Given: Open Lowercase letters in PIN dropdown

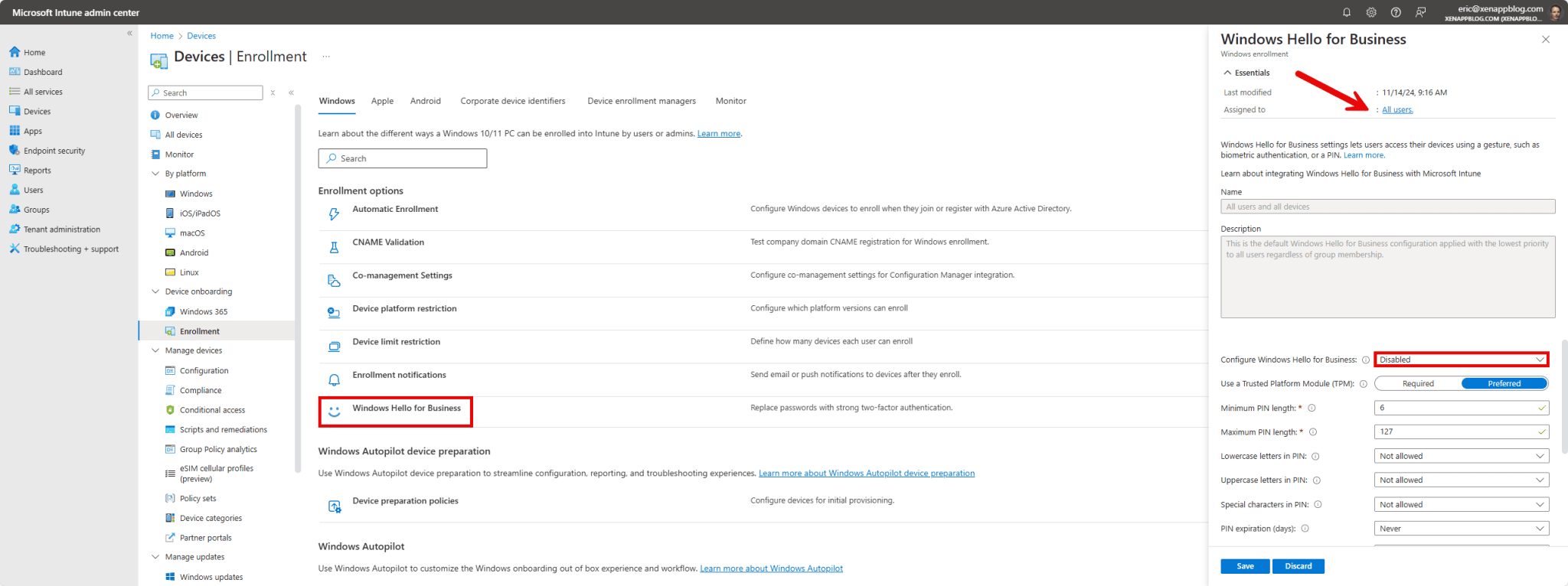Looking at the screenshot, I should [1461, 456].
